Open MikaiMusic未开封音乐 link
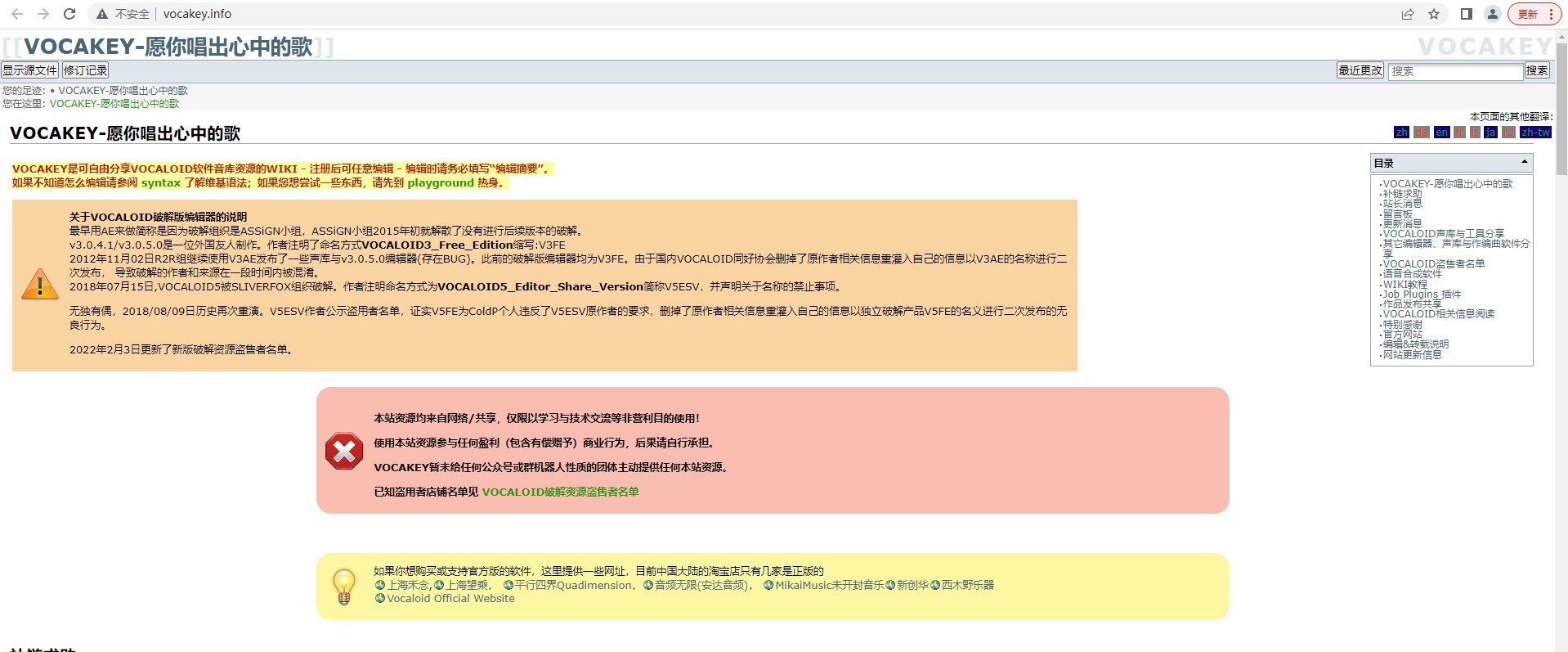 point(823,585)
